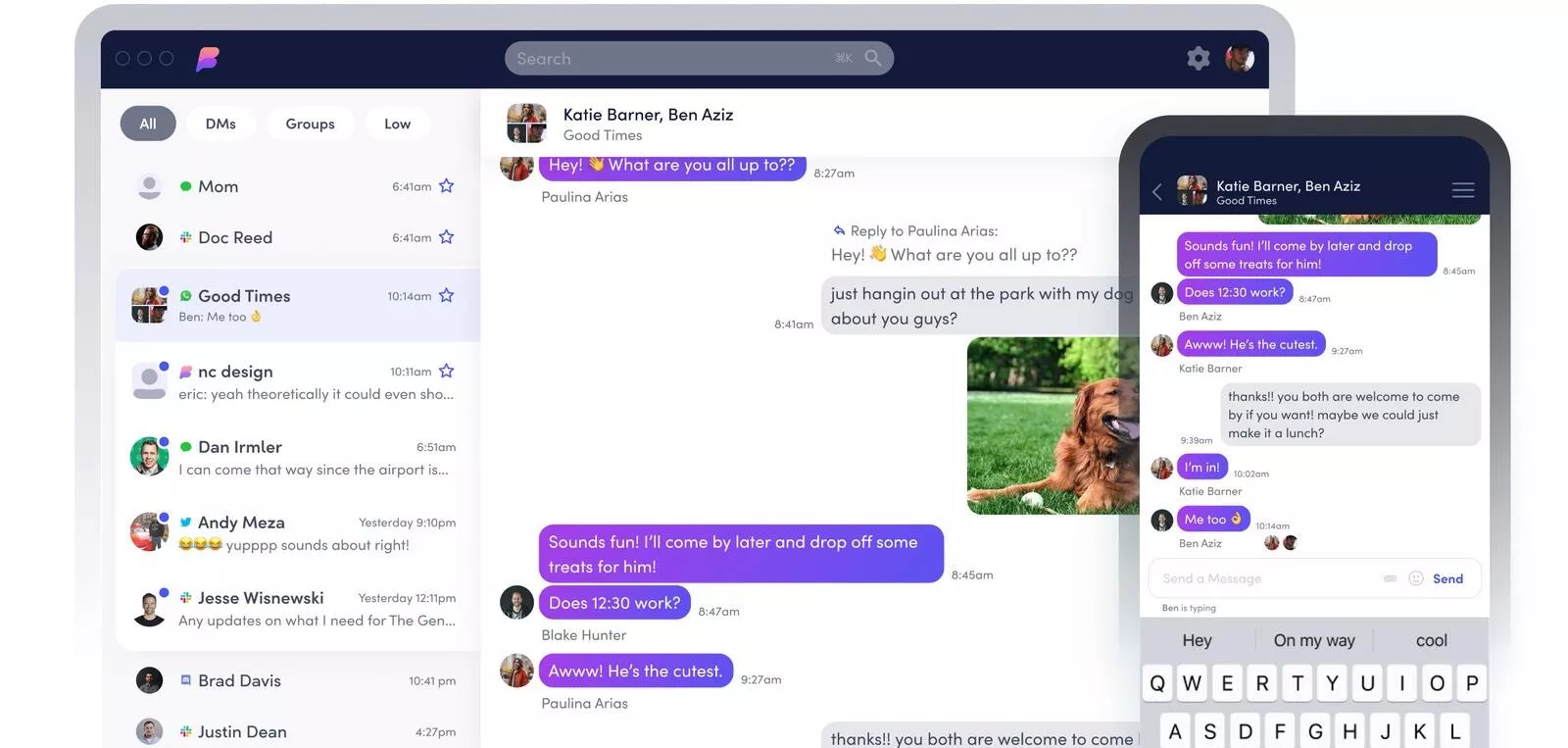
Task: Toggle star on nc design conversation
Action: 446,372
